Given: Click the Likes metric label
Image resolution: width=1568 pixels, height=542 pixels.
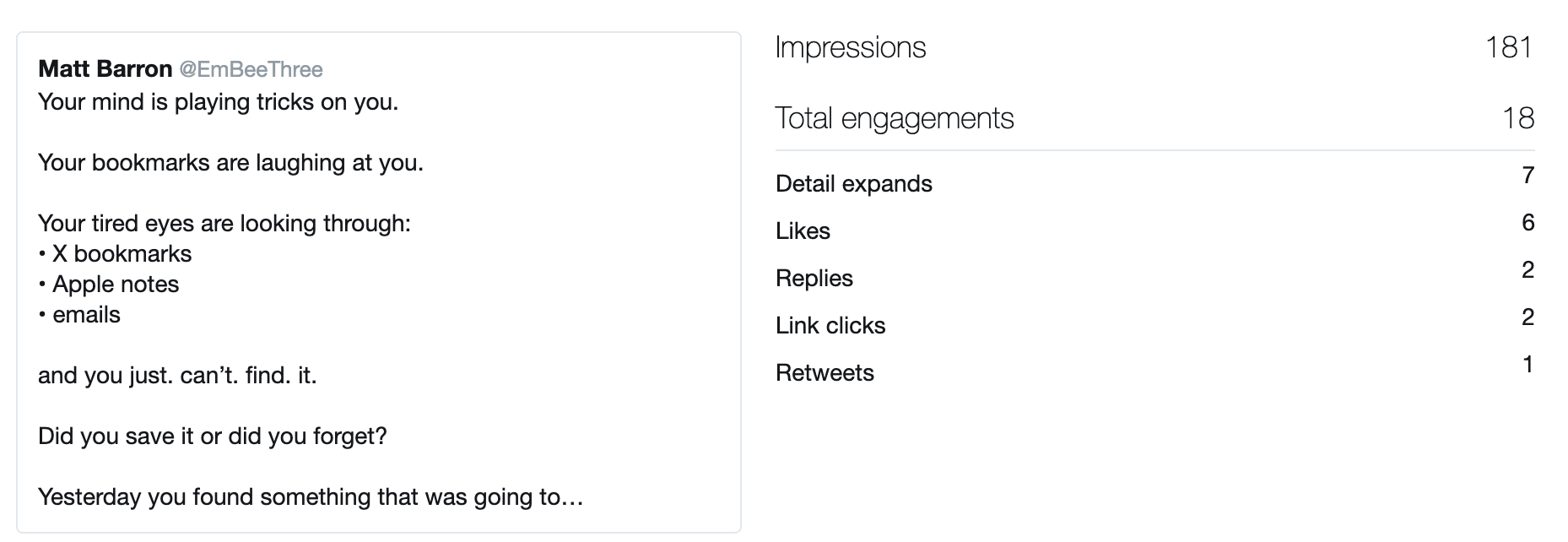Looking at the screenshot, I should [803, 231].
